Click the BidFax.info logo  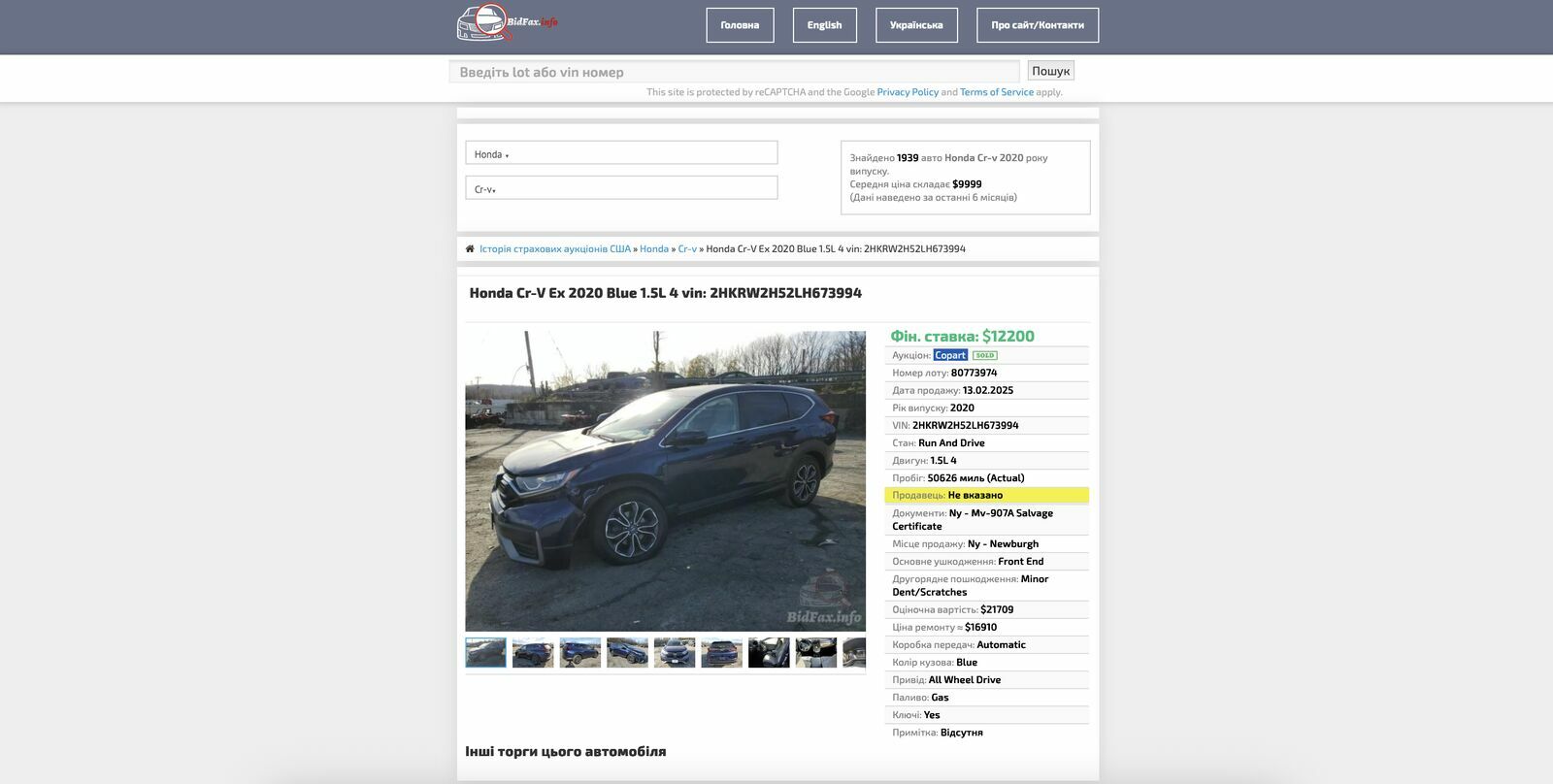click(507, 24)
